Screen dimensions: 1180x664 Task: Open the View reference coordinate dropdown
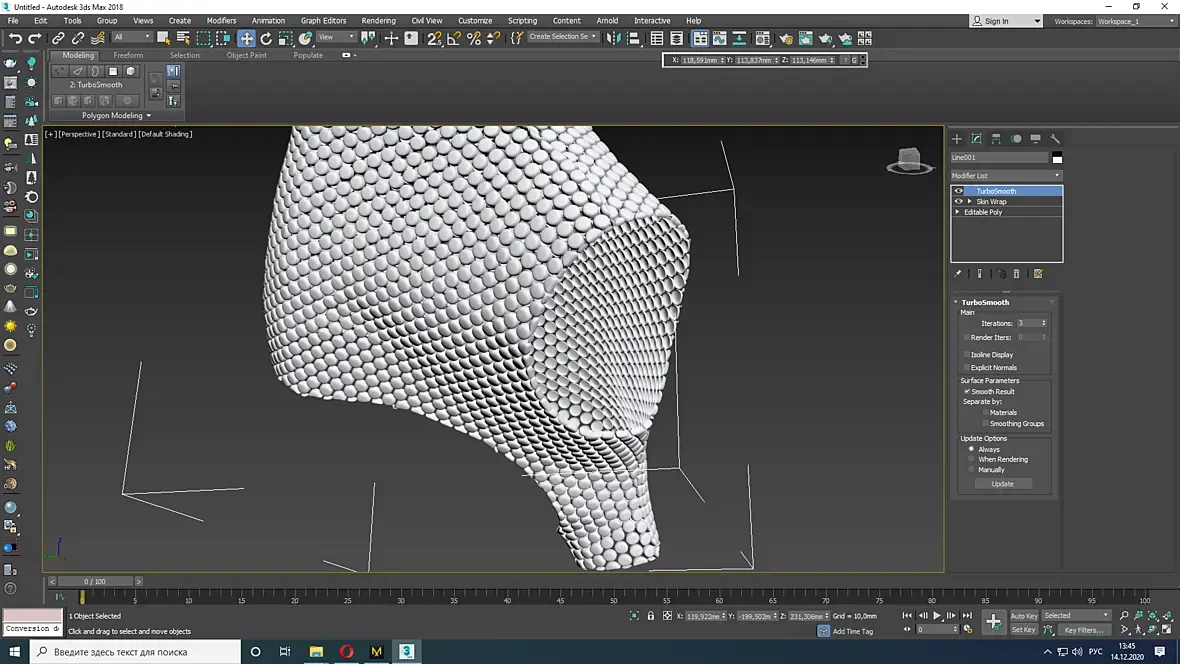(336, 38)
